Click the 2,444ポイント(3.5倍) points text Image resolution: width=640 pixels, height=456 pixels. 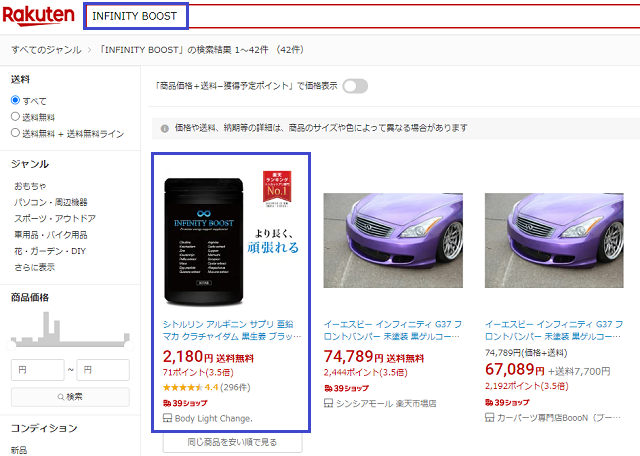pyautogui.click(x=366, y=372)
